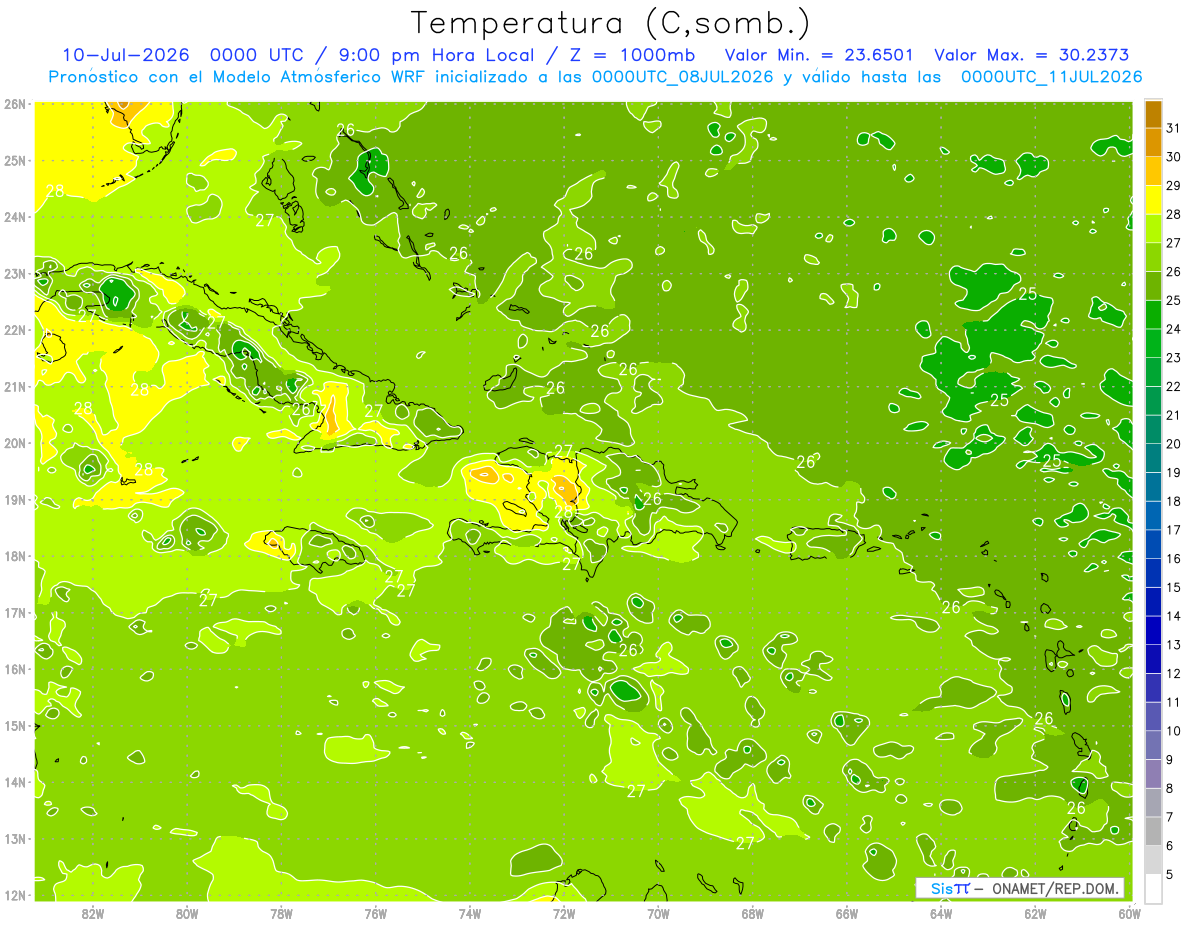Screen dimensions: 1200x927
Task: Click the color scale label 10
Action: point(1173,731)
